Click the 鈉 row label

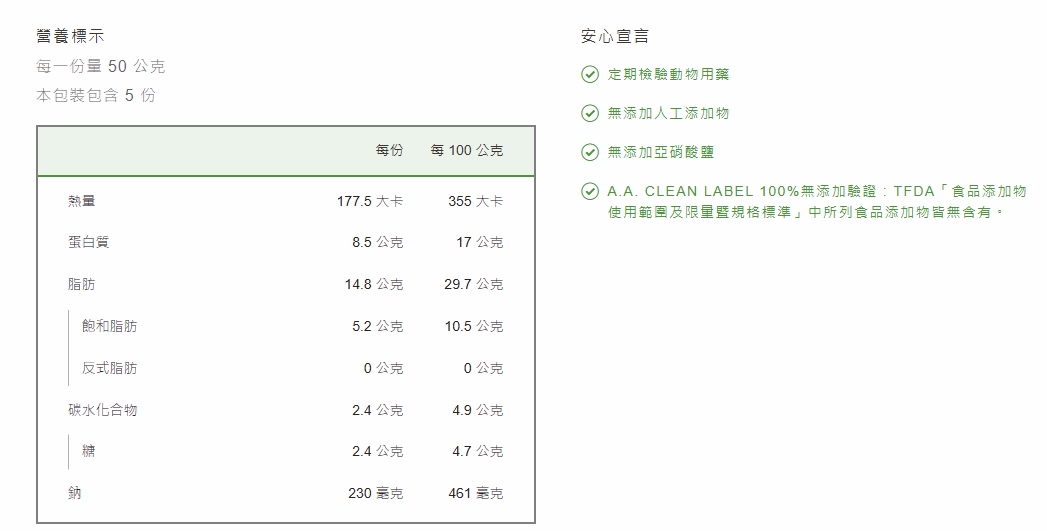[75, 493]
